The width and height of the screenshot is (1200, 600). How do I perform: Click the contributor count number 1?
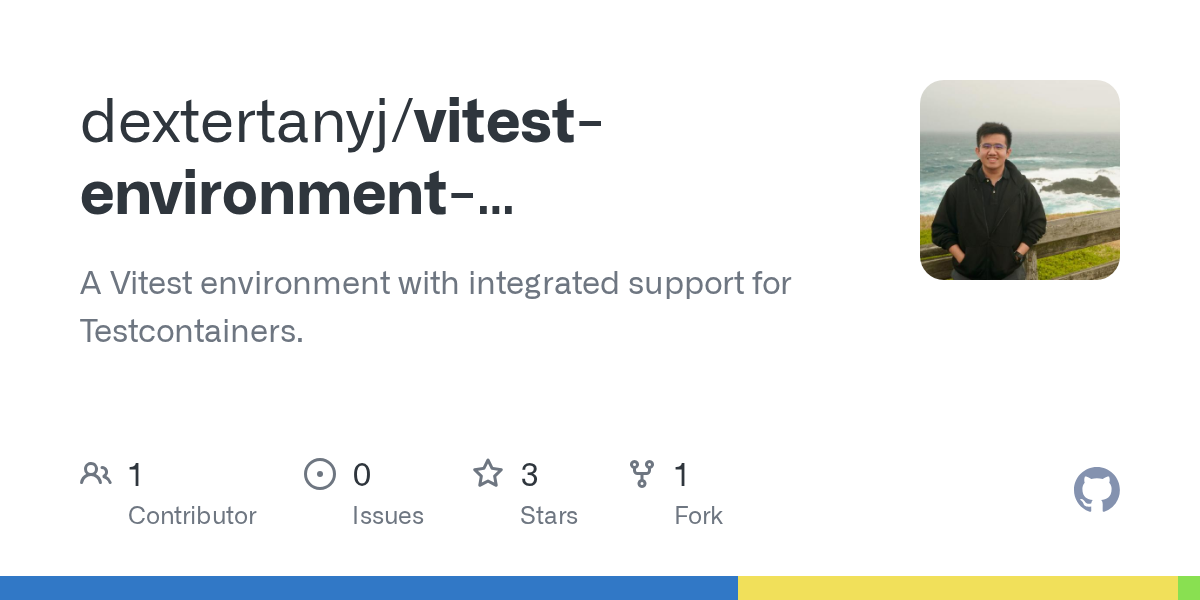coord(135,475)
